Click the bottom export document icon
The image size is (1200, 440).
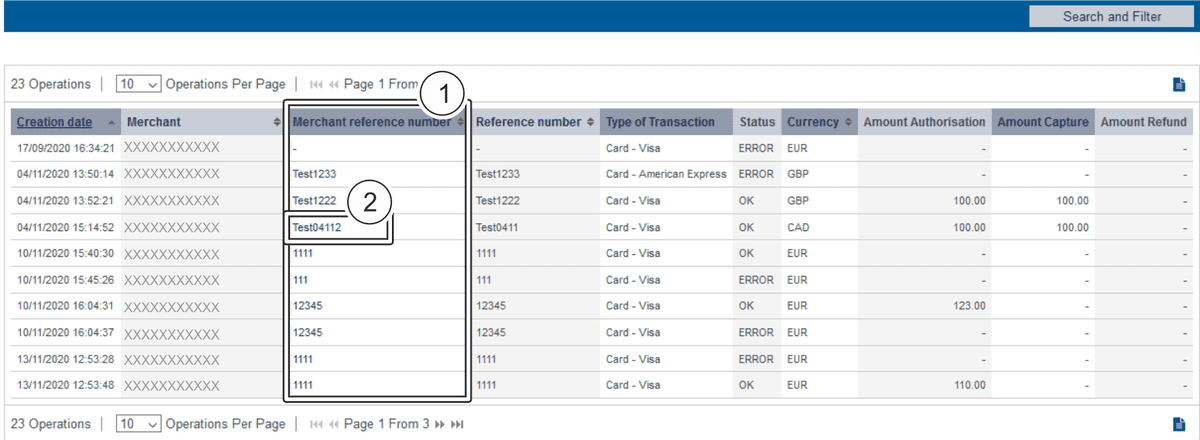tap(1178, 424)
